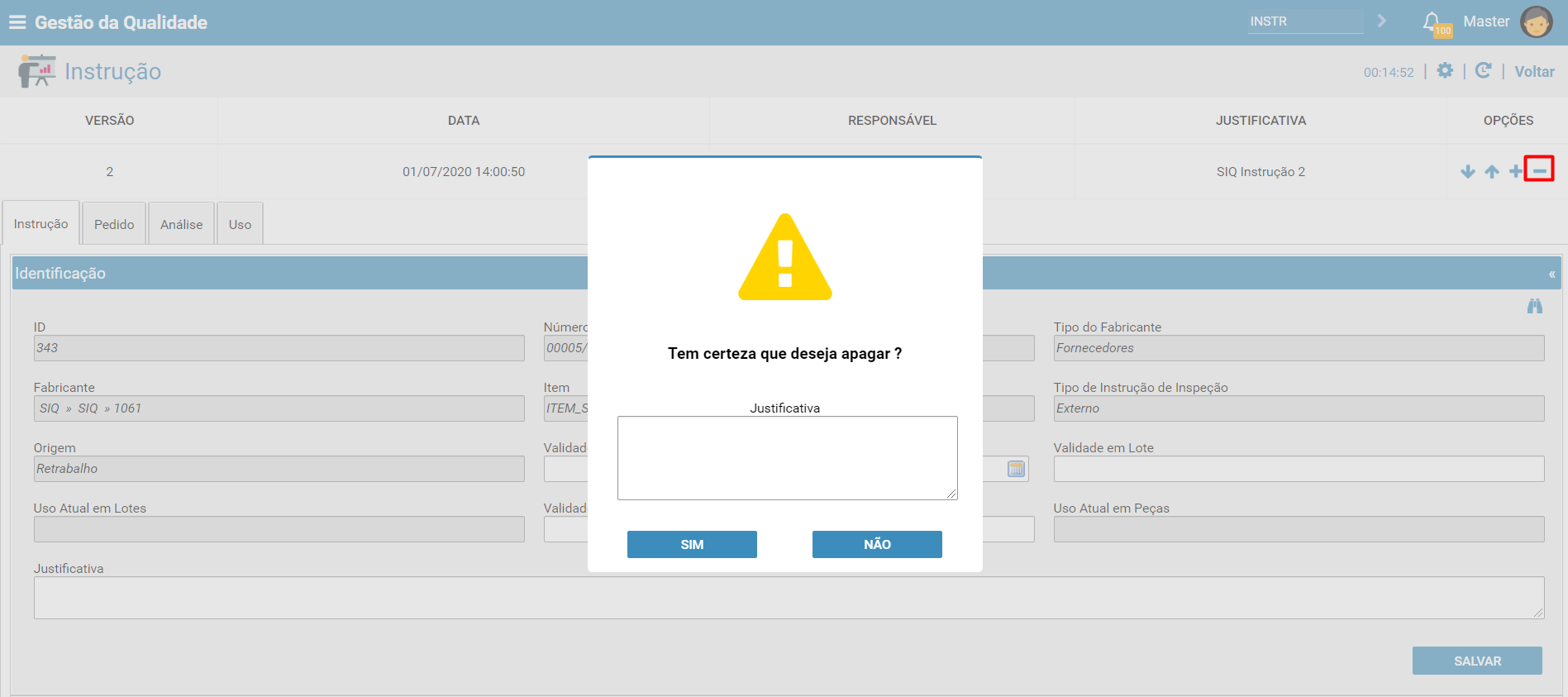Click the up arrow in version 2 options
The width and height of the screenshot is (1568, 697).
click(1492, 172)
